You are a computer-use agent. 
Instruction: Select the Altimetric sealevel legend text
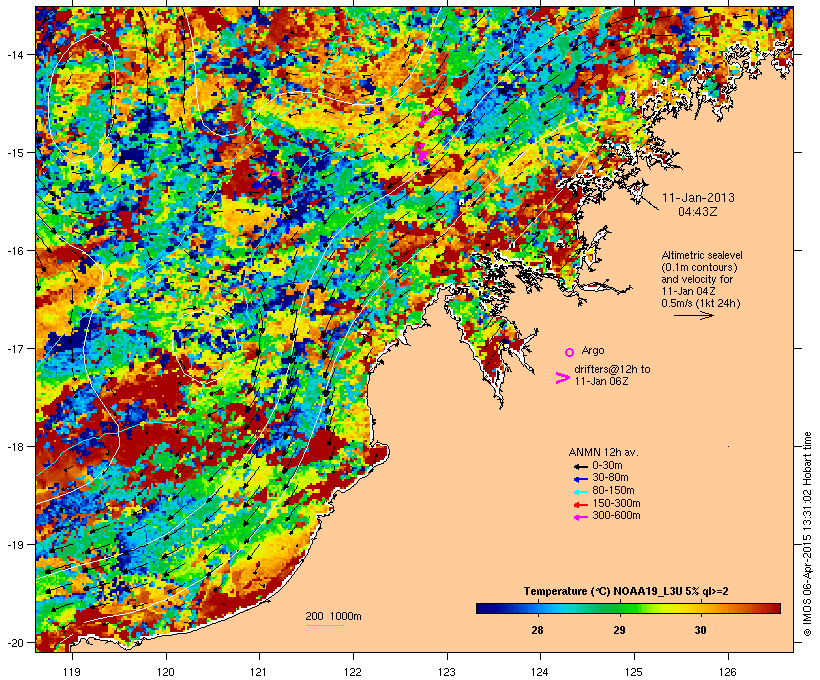pos(702,279)
